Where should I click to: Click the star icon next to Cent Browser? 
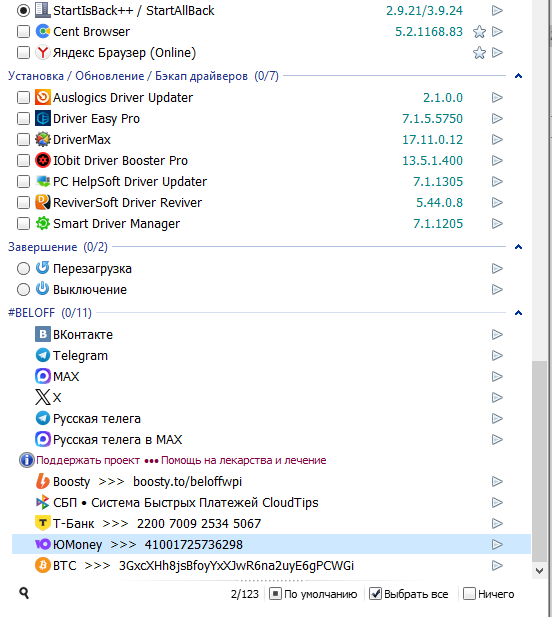479,31
